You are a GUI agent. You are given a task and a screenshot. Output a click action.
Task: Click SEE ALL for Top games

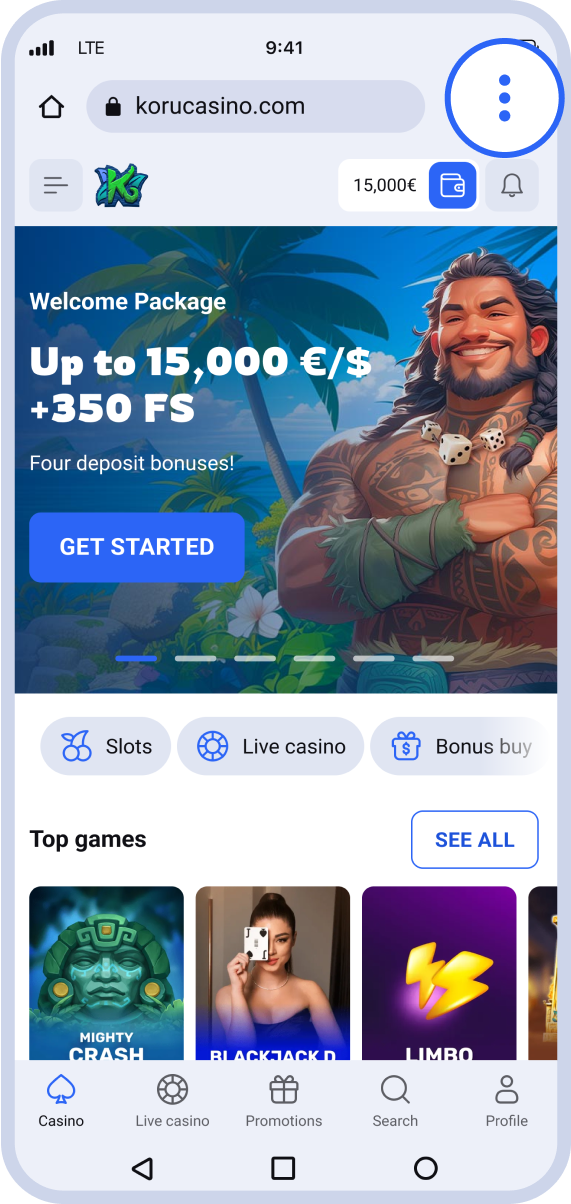475,840
